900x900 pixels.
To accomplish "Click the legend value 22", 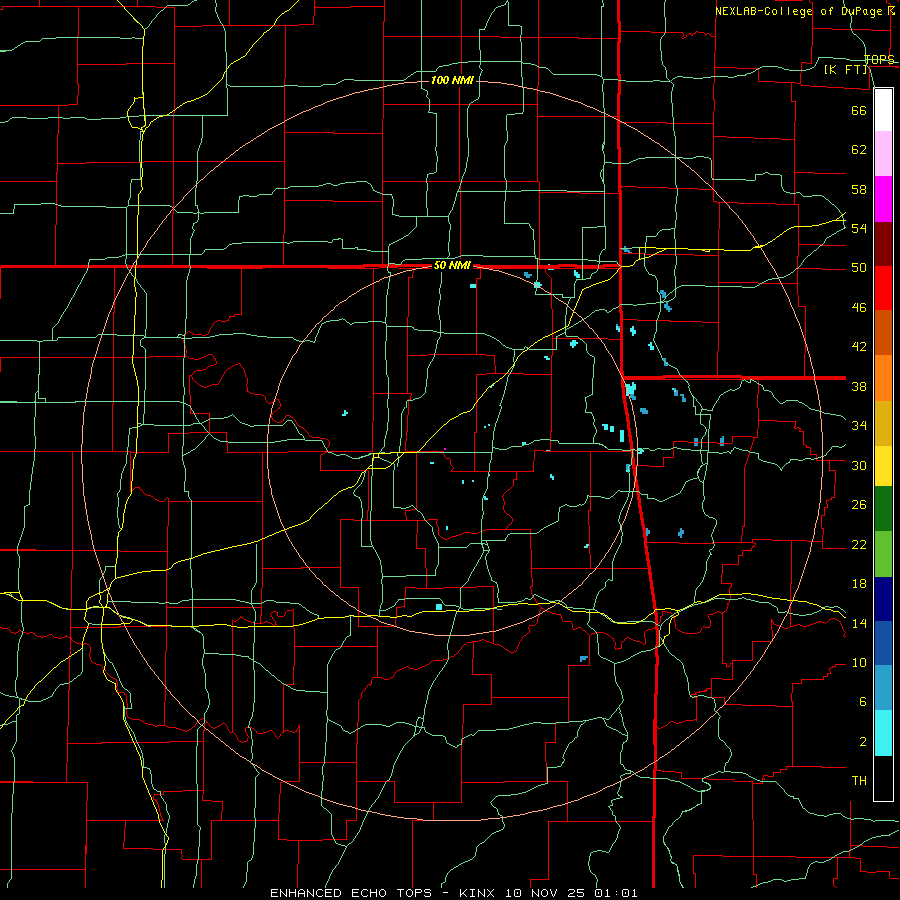I will [859, 544].
